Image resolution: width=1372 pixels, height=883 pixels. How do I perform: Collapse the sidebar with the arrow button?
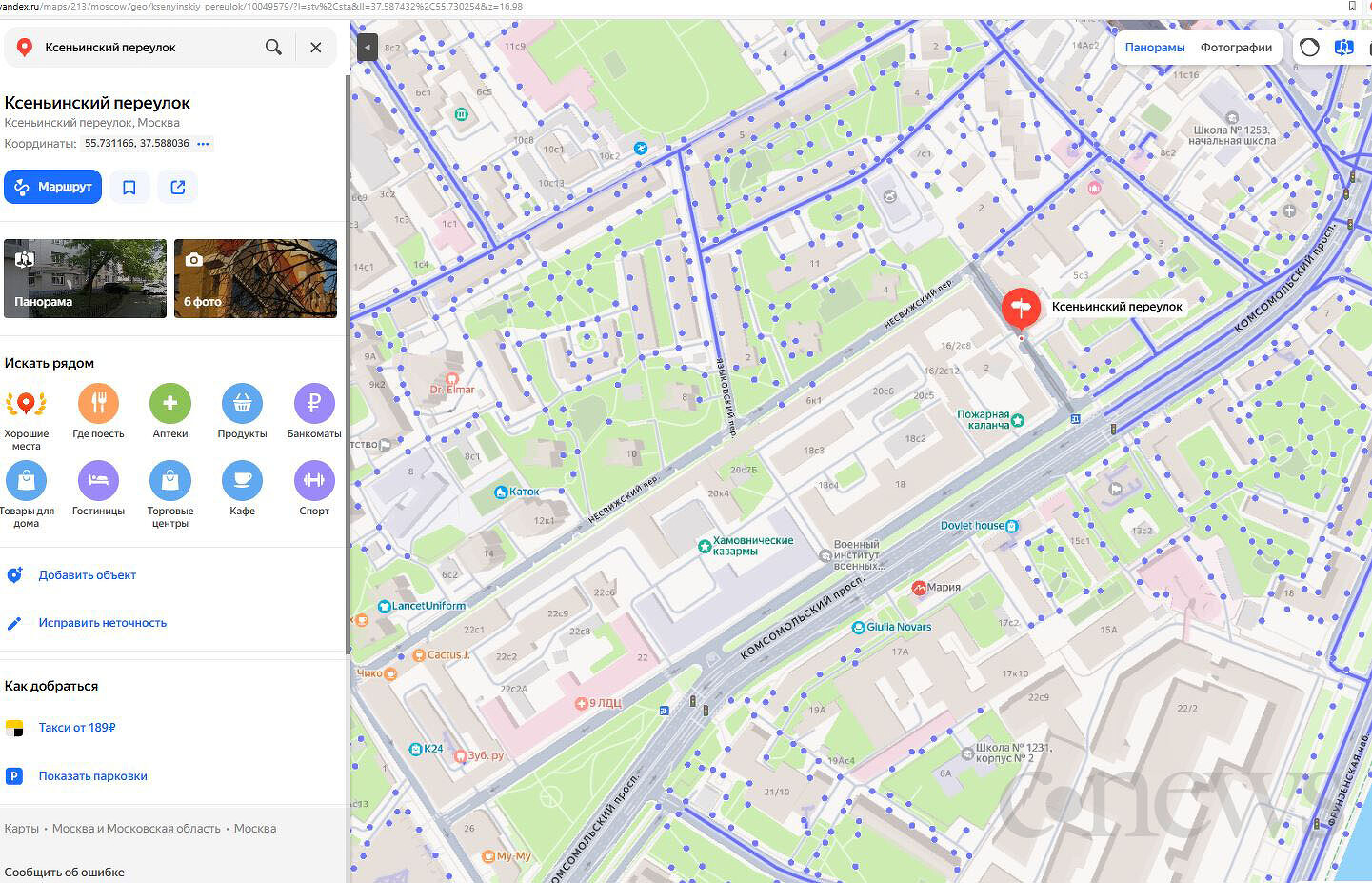(x=367, y=47)
